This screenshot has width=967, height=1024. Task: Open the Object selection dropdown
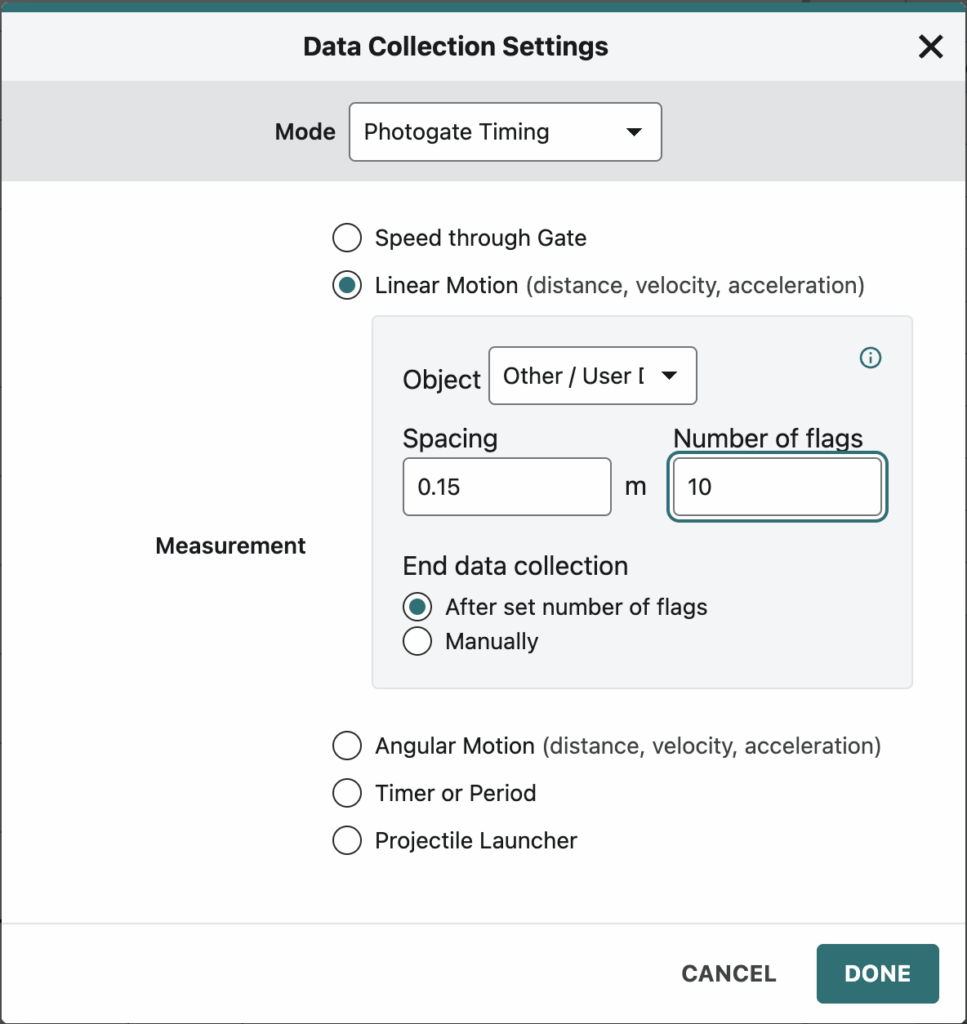pyautogui.click(x=592, y=375)
